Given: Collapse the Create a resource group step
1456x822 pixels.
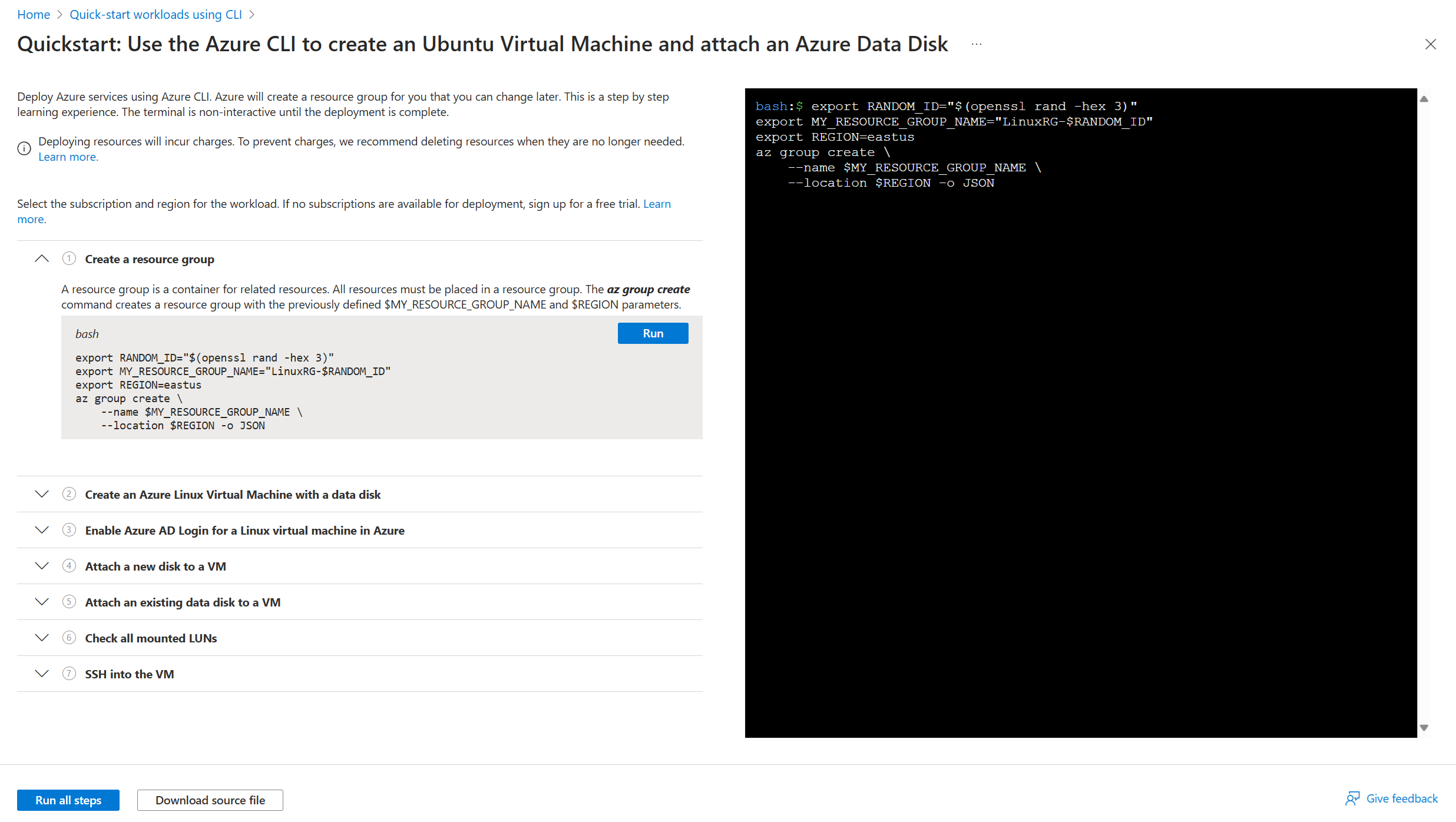Looking at the screenshot, I should coord(42,258).
